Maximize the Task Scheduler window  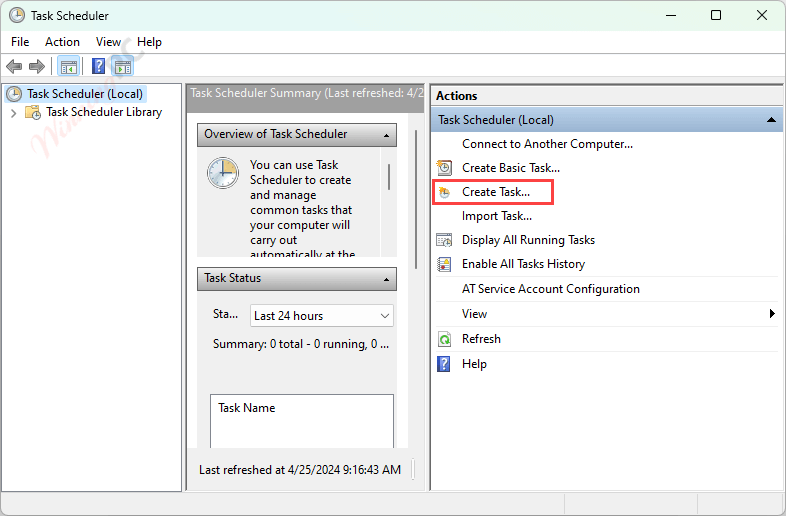coord(716,16)
